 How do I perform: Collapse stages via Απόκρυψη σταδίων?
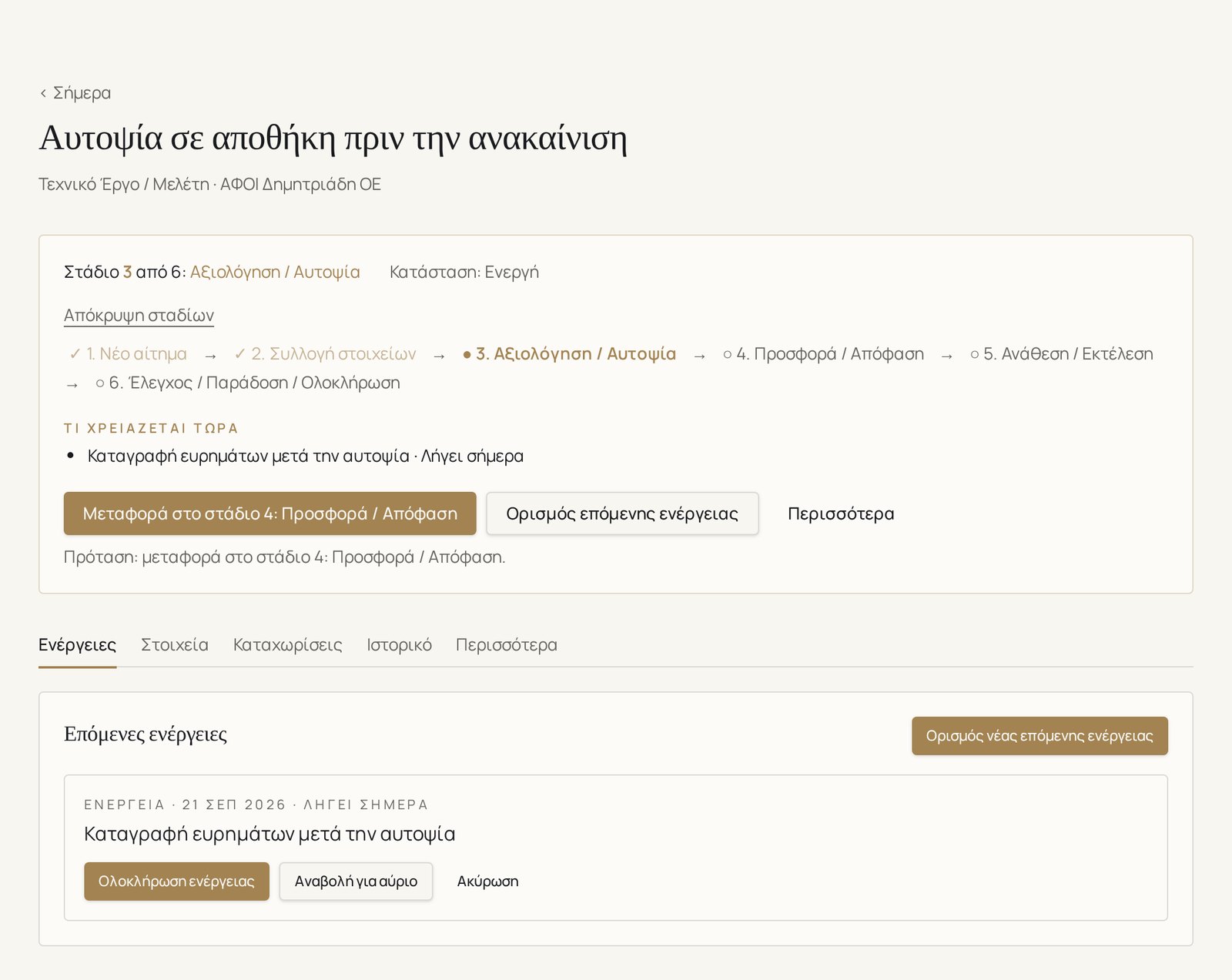point(139,316)
